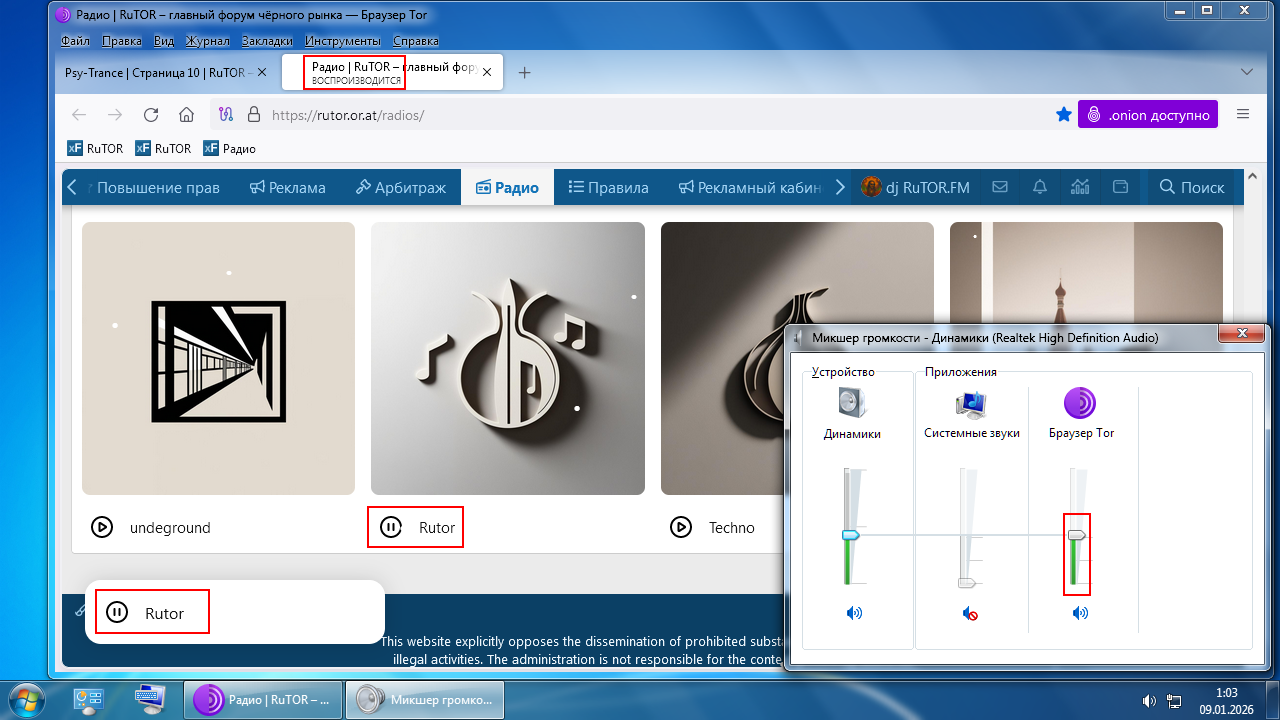Mute Браузер Tor in the volume mixer
Image resolution: width=1280 pixels, height=720 pixels.
pyautogui.click(x=1080, y=613)
